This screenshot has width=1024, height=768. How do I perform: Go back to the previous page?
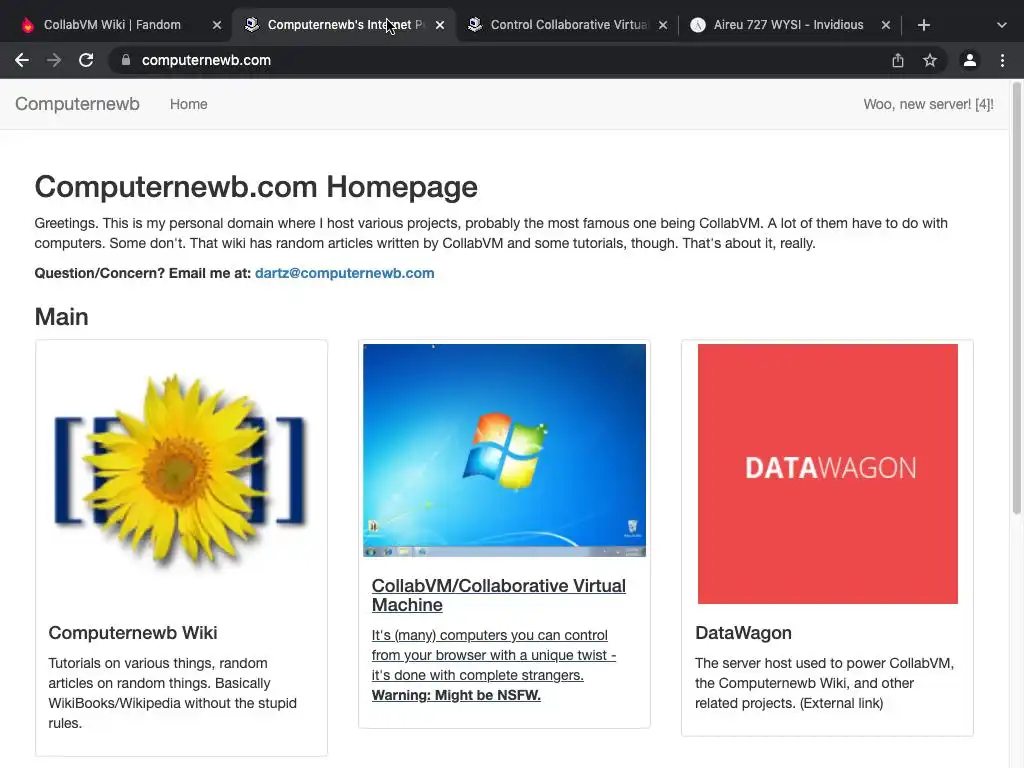click(22, 60)
